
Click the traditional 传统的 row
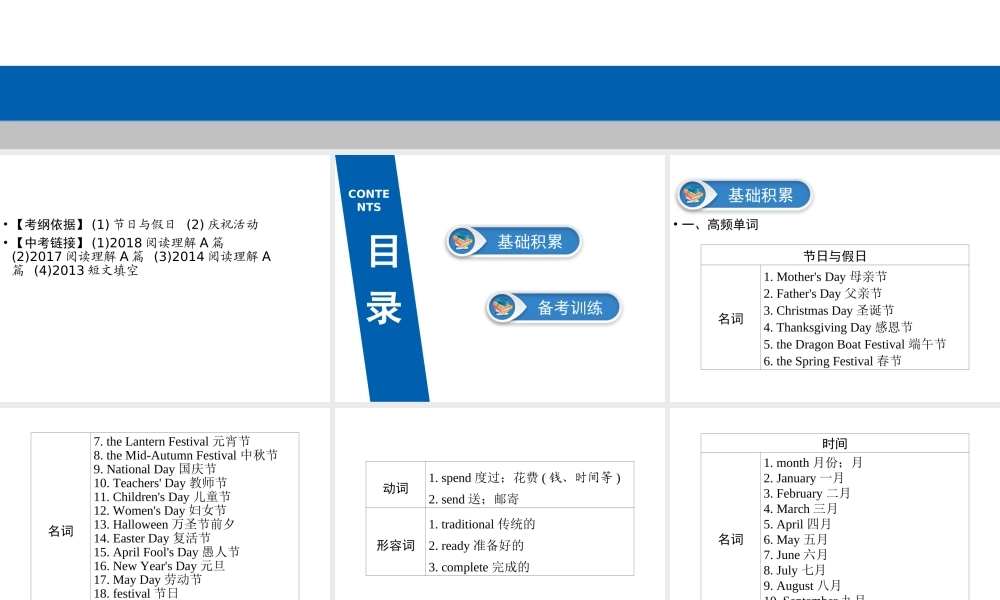point(482,524)
